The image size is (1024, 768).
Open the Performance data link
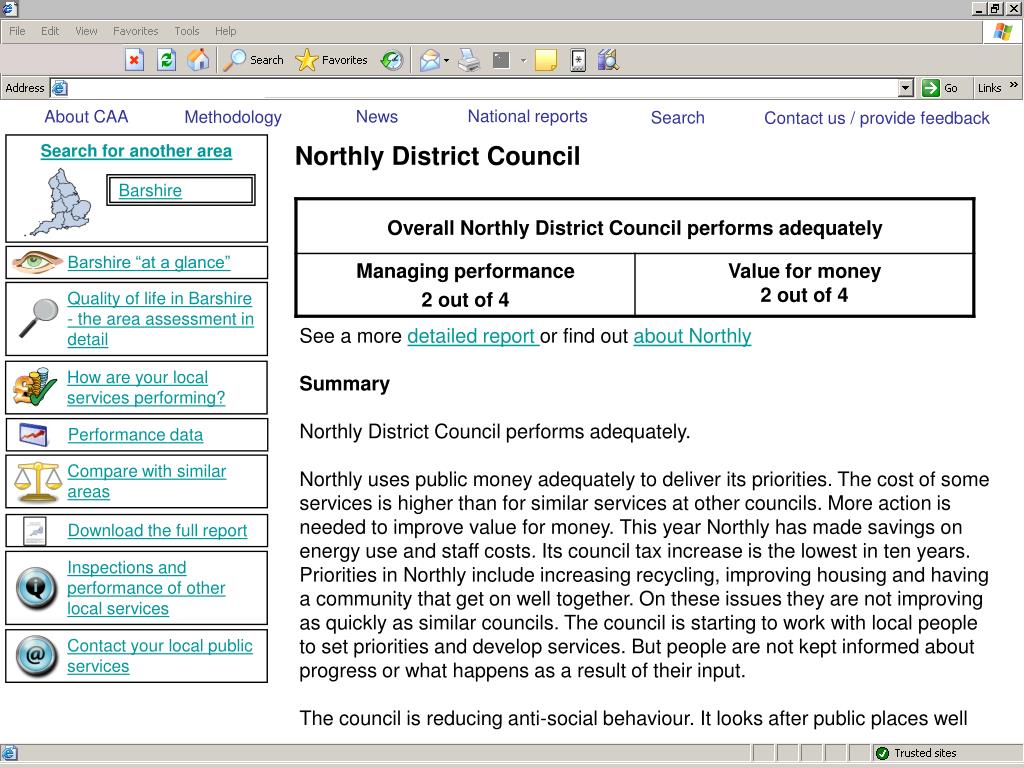(135, 435)
